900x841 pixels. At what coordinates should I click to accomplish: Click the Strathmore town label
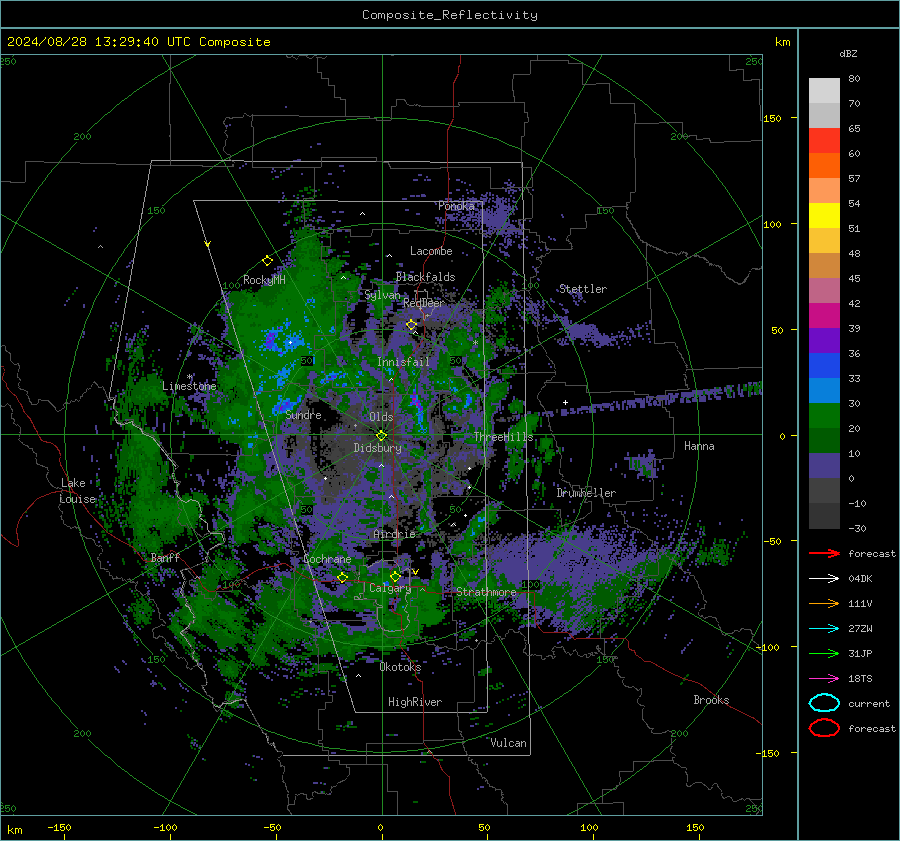point(486,592)
